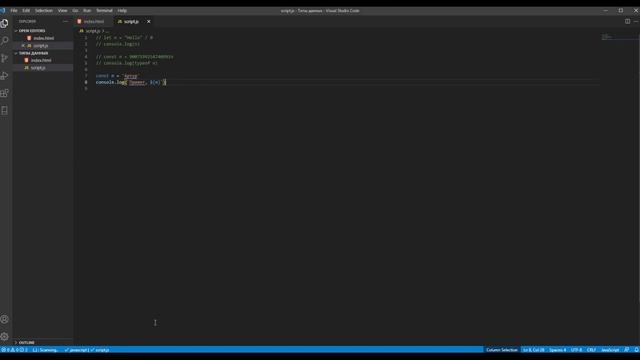This screenshot has width=640, height=360.
Task: Toggle Column Selection mode in status bar
Action: tap(502, 350)
